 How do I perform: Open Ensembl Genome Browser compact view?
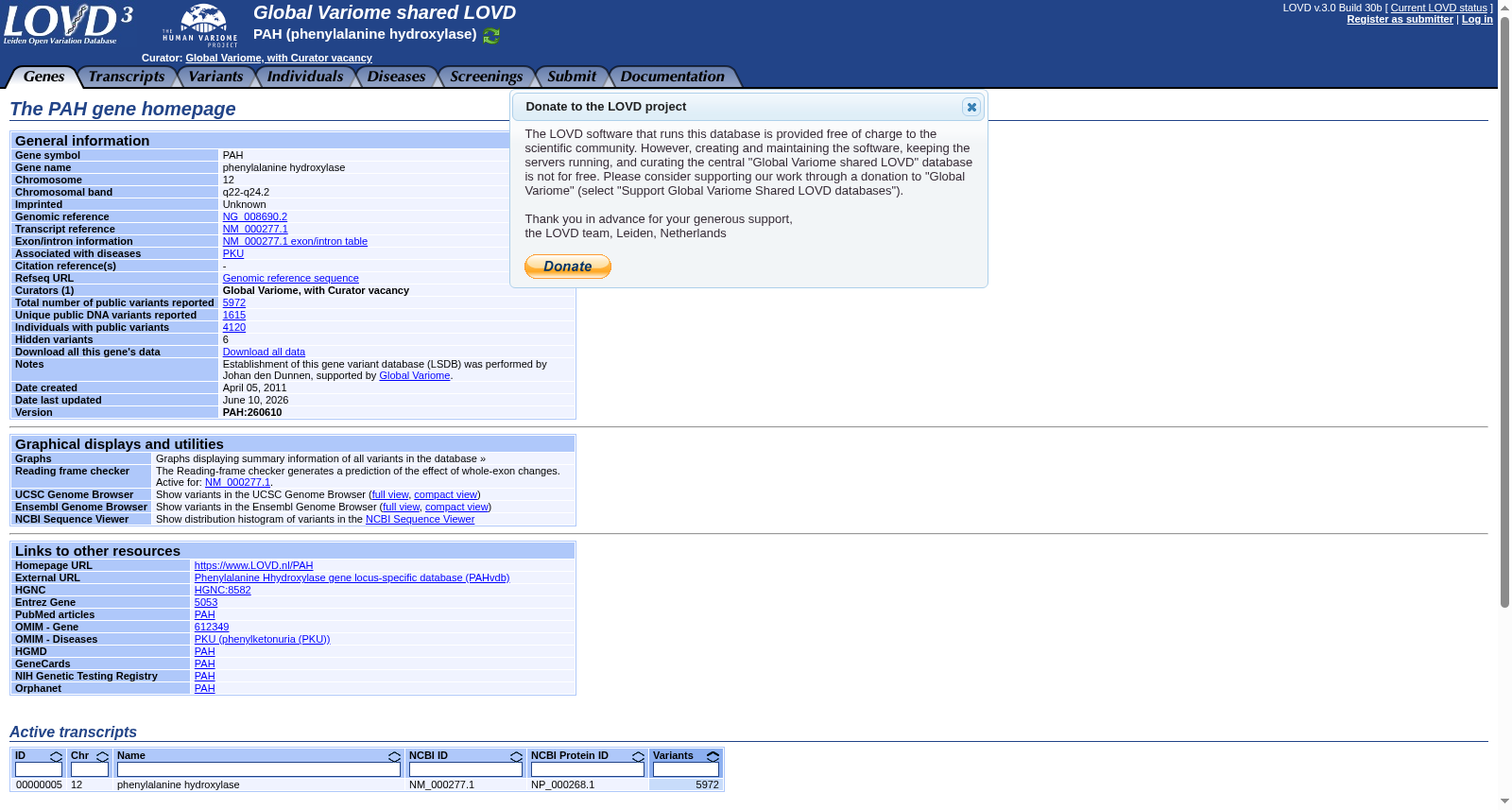(456, 507)
